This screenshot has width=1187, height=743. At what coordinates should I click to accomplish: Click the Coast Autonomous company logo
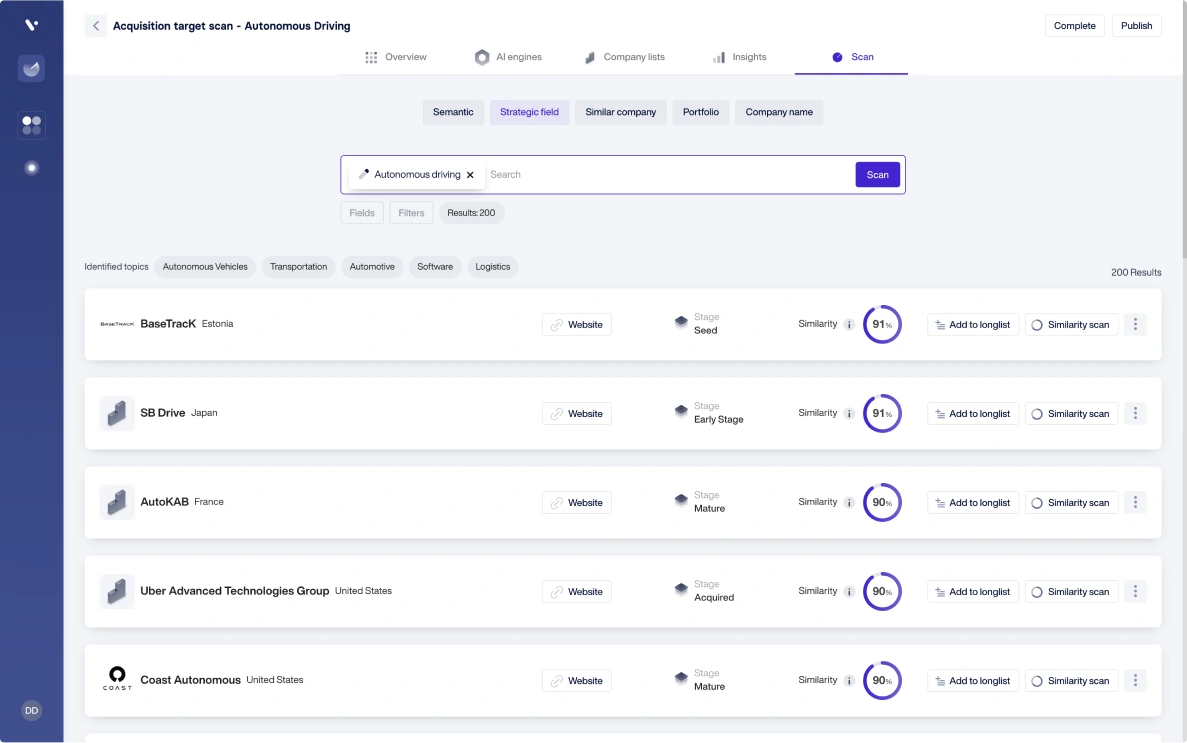point(117,680)
